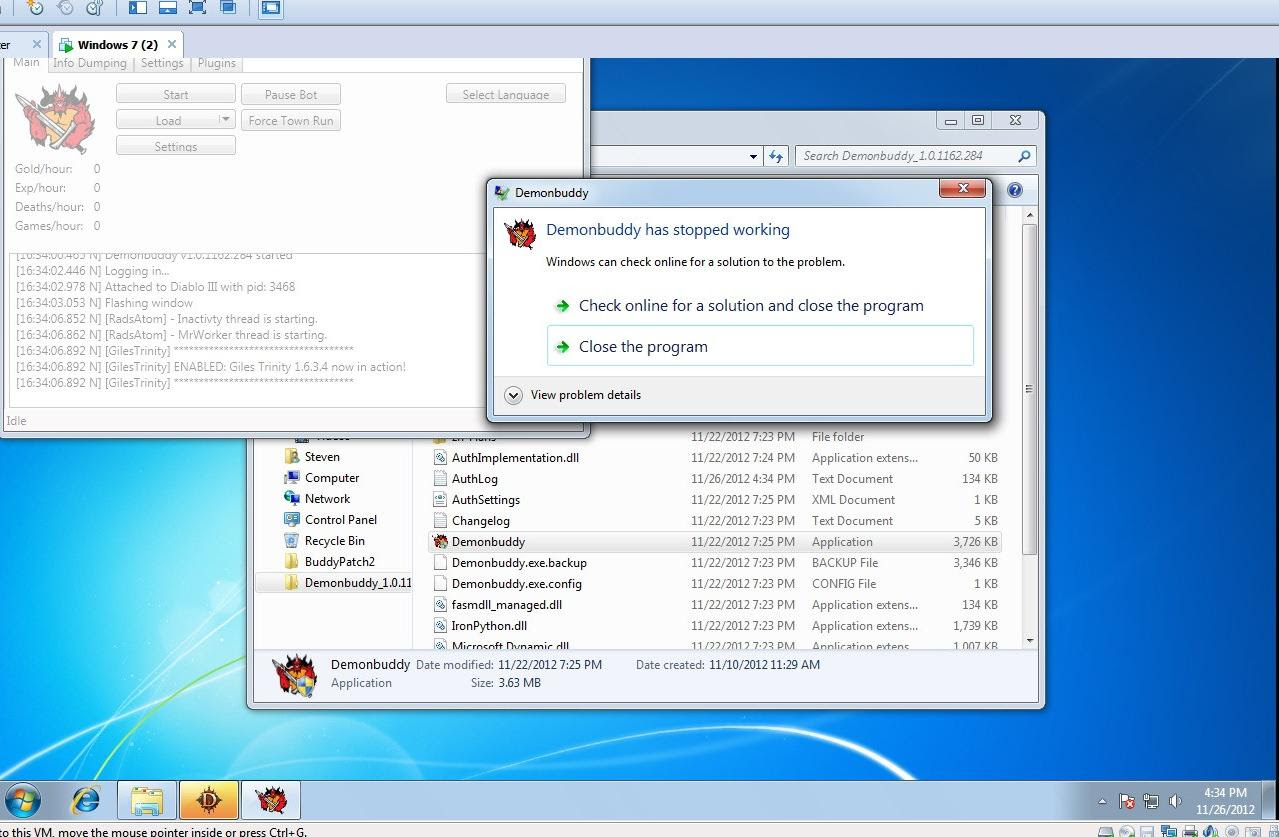The image size is (1279, 837).
Task: Close the Windows 7 (2) VM tab
Action: 172,44
